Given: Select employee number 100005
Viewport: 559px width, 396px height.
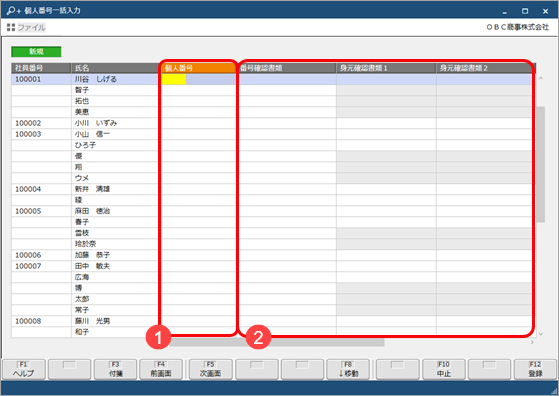Looking at the screenshot, I should [28, 211].
